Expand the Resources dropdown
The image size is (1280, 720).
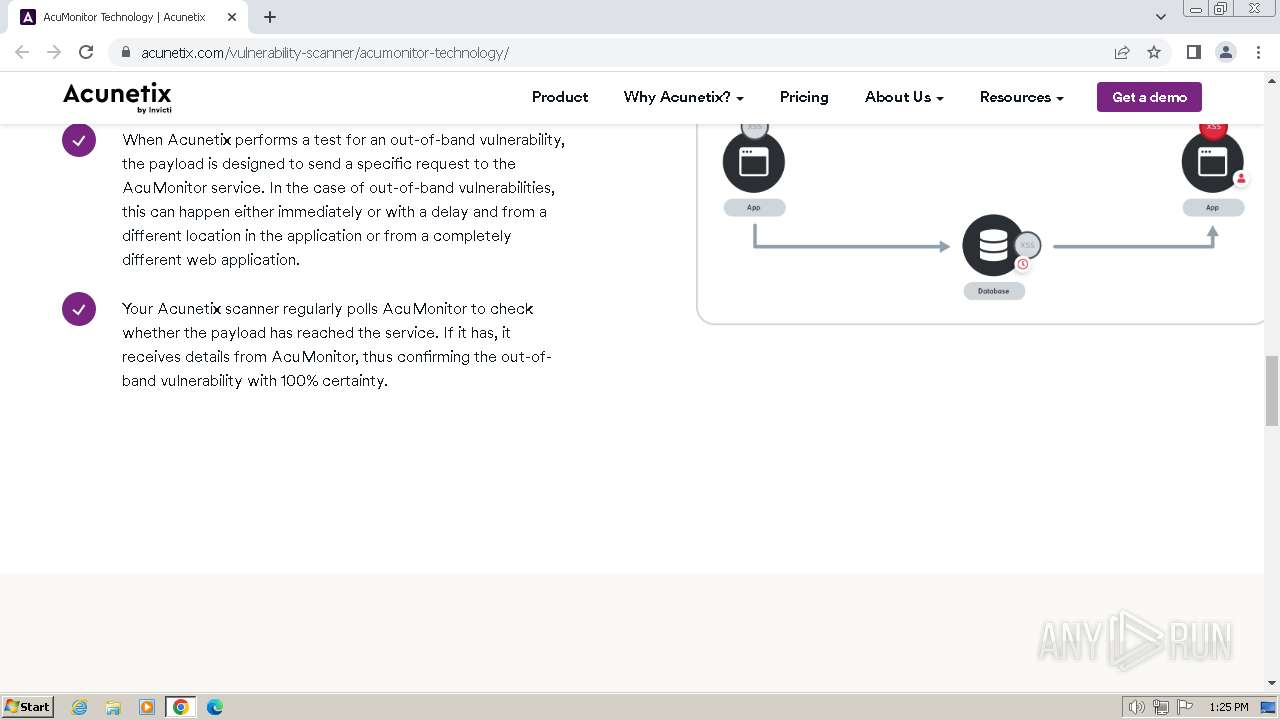tap(1021, 97)
